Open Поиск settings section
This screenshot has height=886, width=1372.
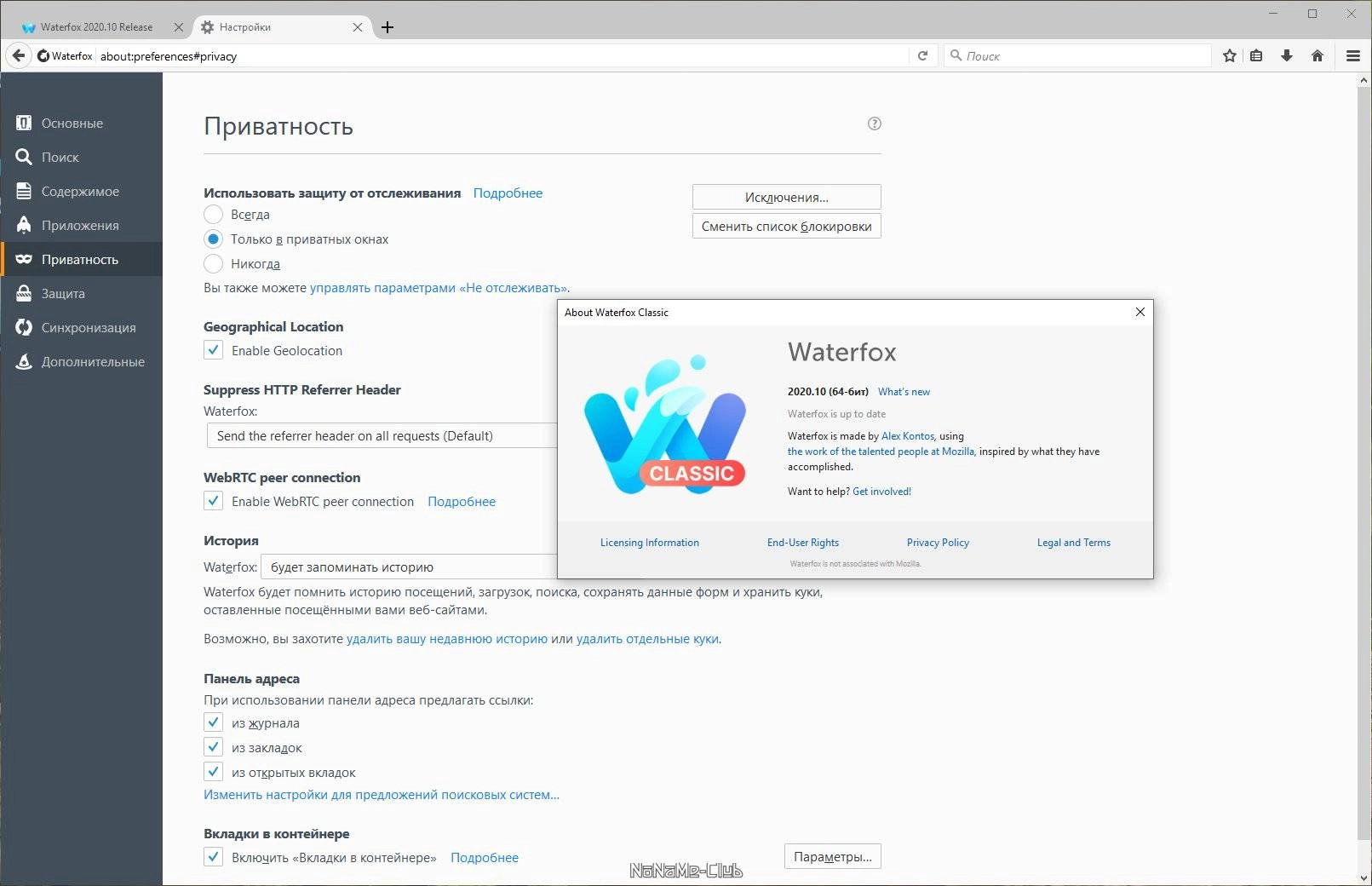81,157
